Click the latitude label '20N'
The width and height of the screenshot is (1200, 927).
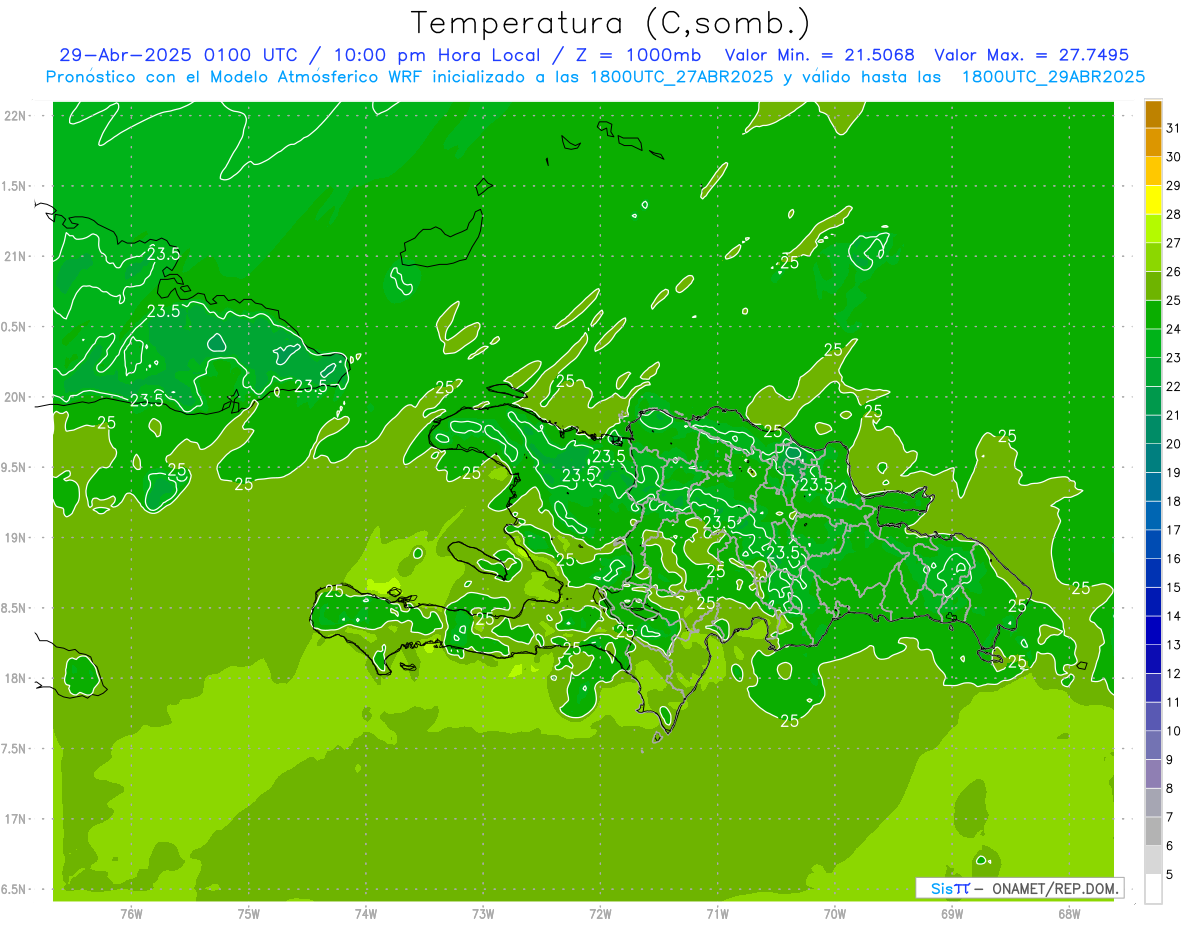(x=15, y=397)
